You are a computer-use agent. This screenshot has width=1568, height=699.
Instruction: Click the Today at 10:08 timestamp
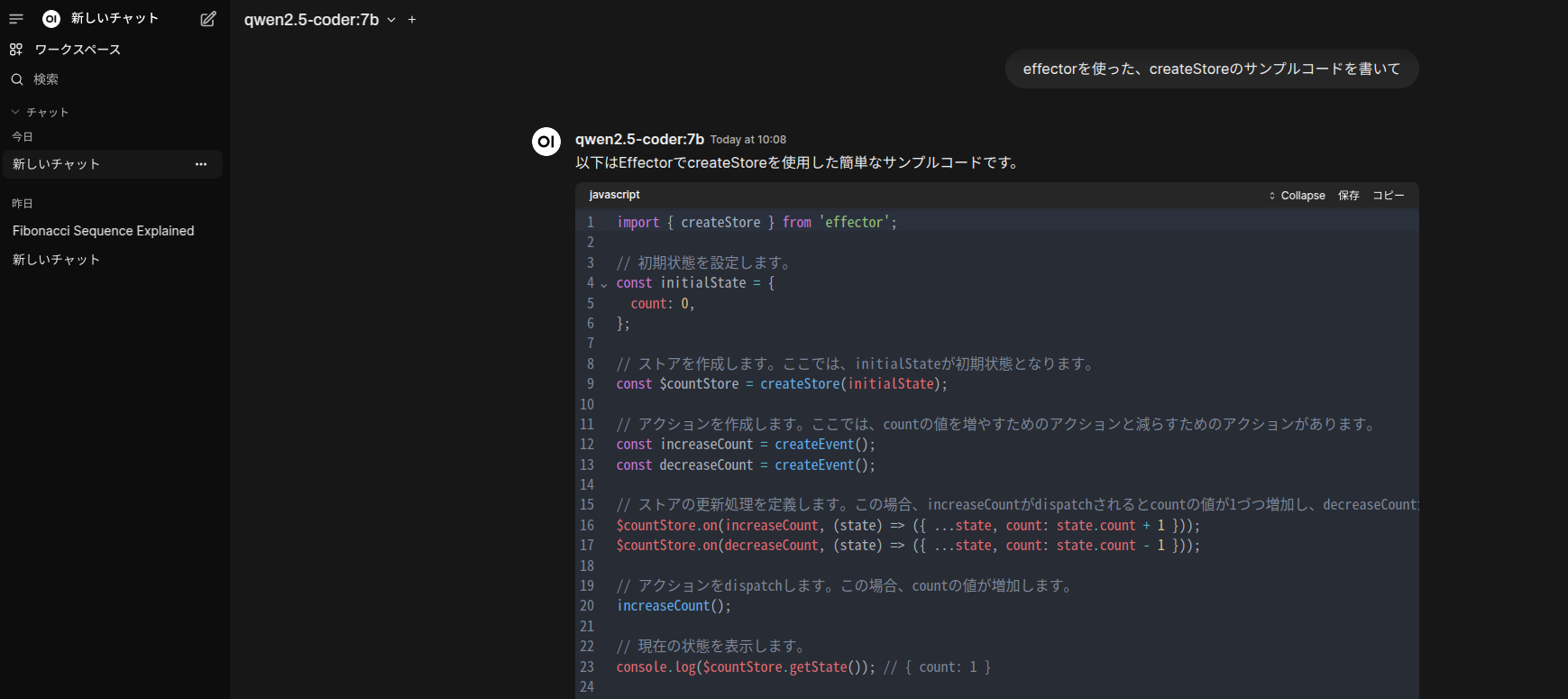click(x=748, y=140)
